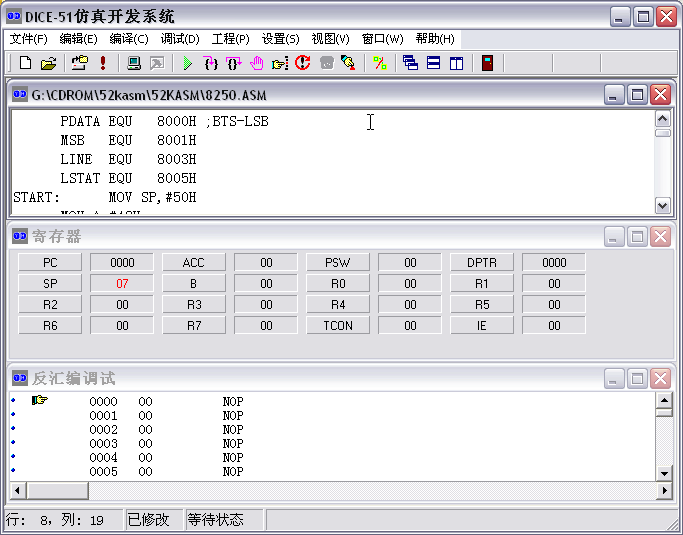
Task: Click down arrow of the 8250.ASM editor scrollbar
Action: [x=663, y=205]
